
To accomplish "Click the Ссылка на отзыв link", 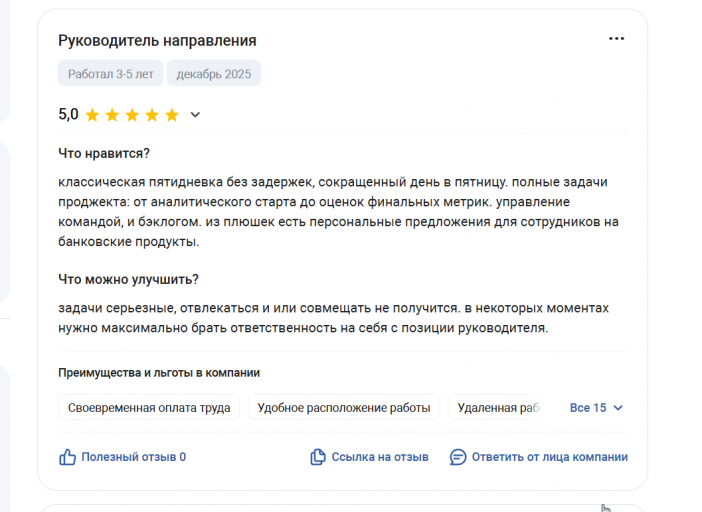I will click(380, 457).
